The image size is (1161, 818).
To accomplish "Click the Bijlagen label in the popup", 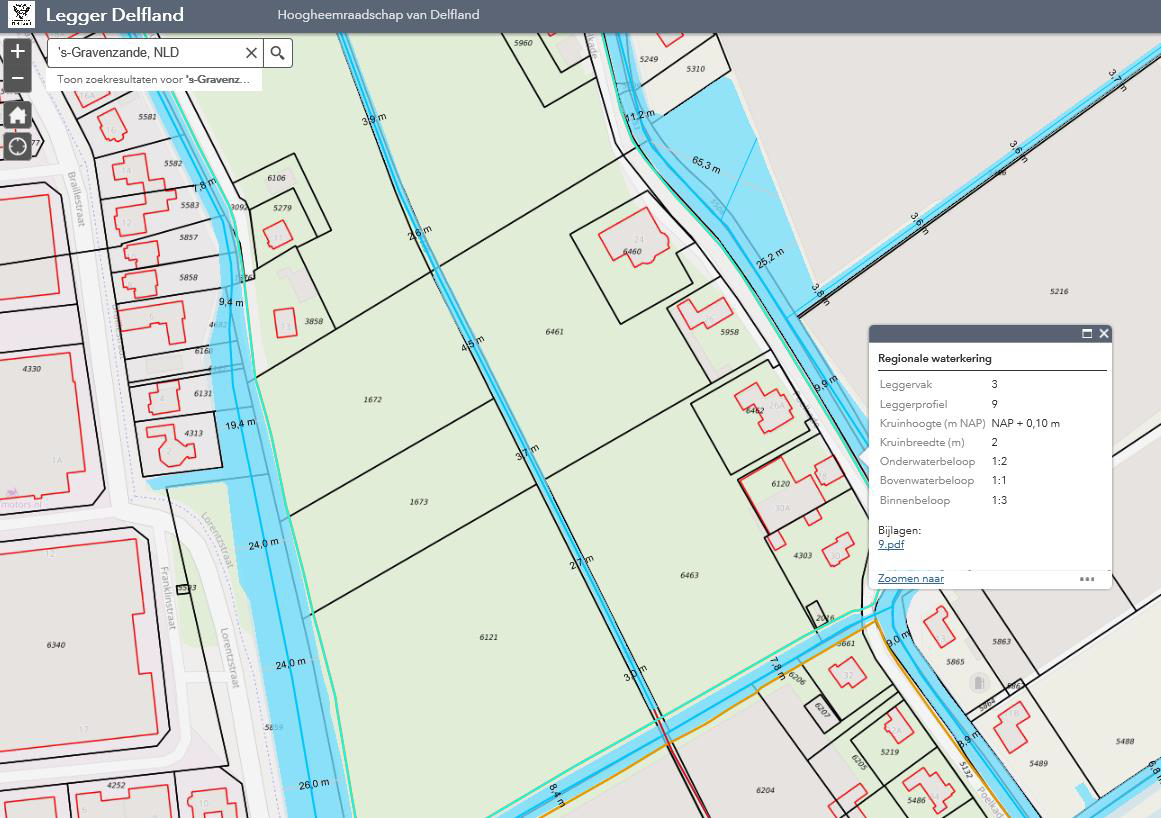I will pyautogui.click(x=900, y=530).
